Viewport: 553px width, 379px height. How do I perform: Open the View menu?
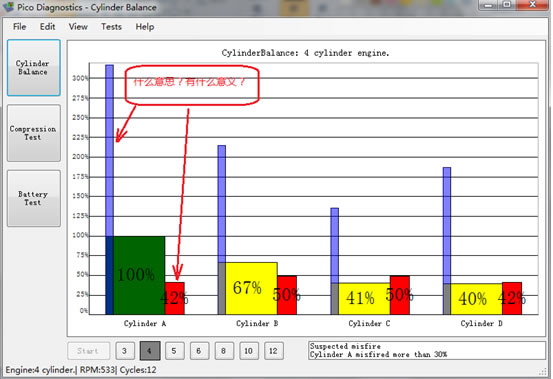pyautogui.click(x=78, y=27)
